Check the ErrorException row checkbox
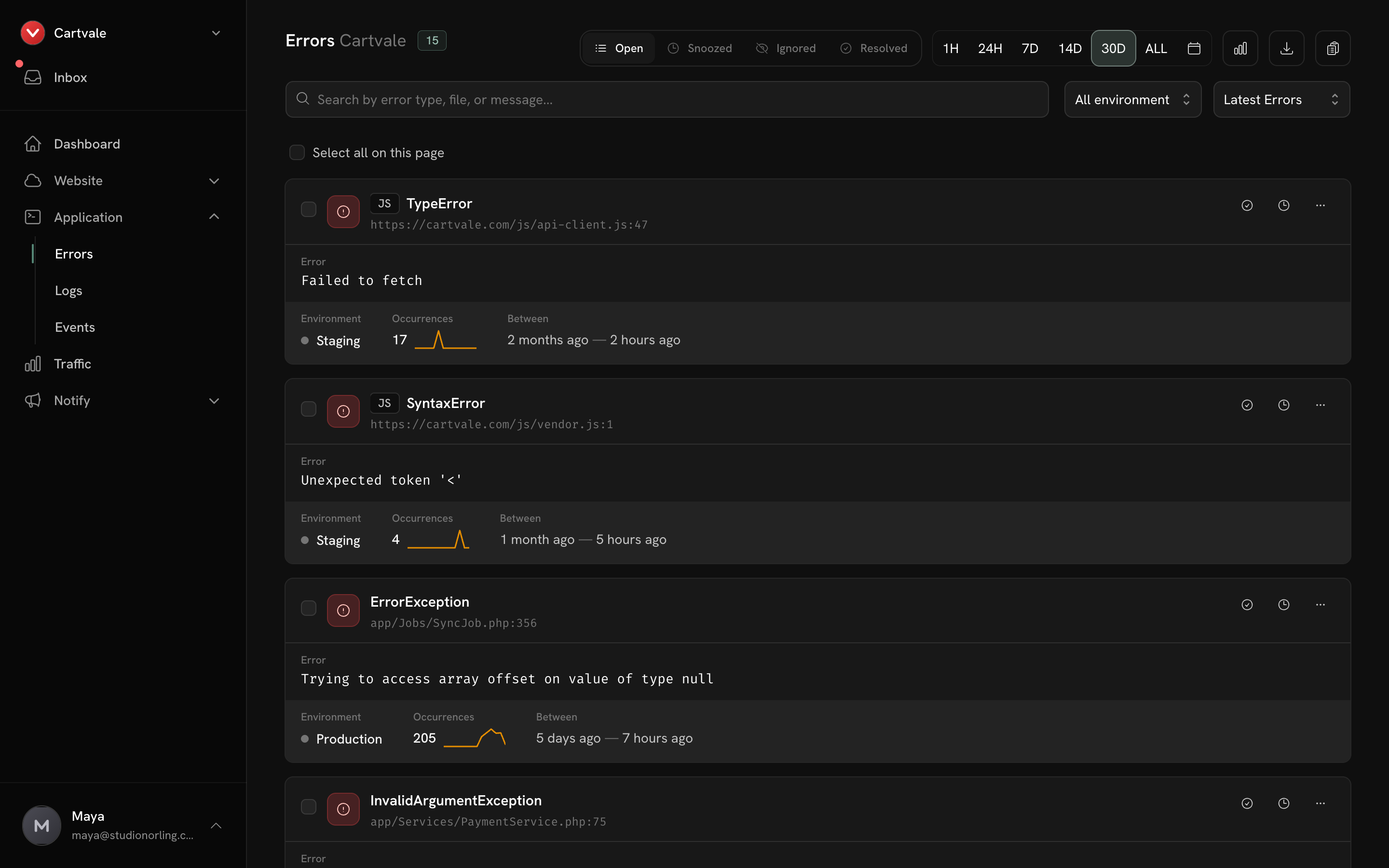Viewport: 1389px width, 868px height. click(x=309, y=608)
